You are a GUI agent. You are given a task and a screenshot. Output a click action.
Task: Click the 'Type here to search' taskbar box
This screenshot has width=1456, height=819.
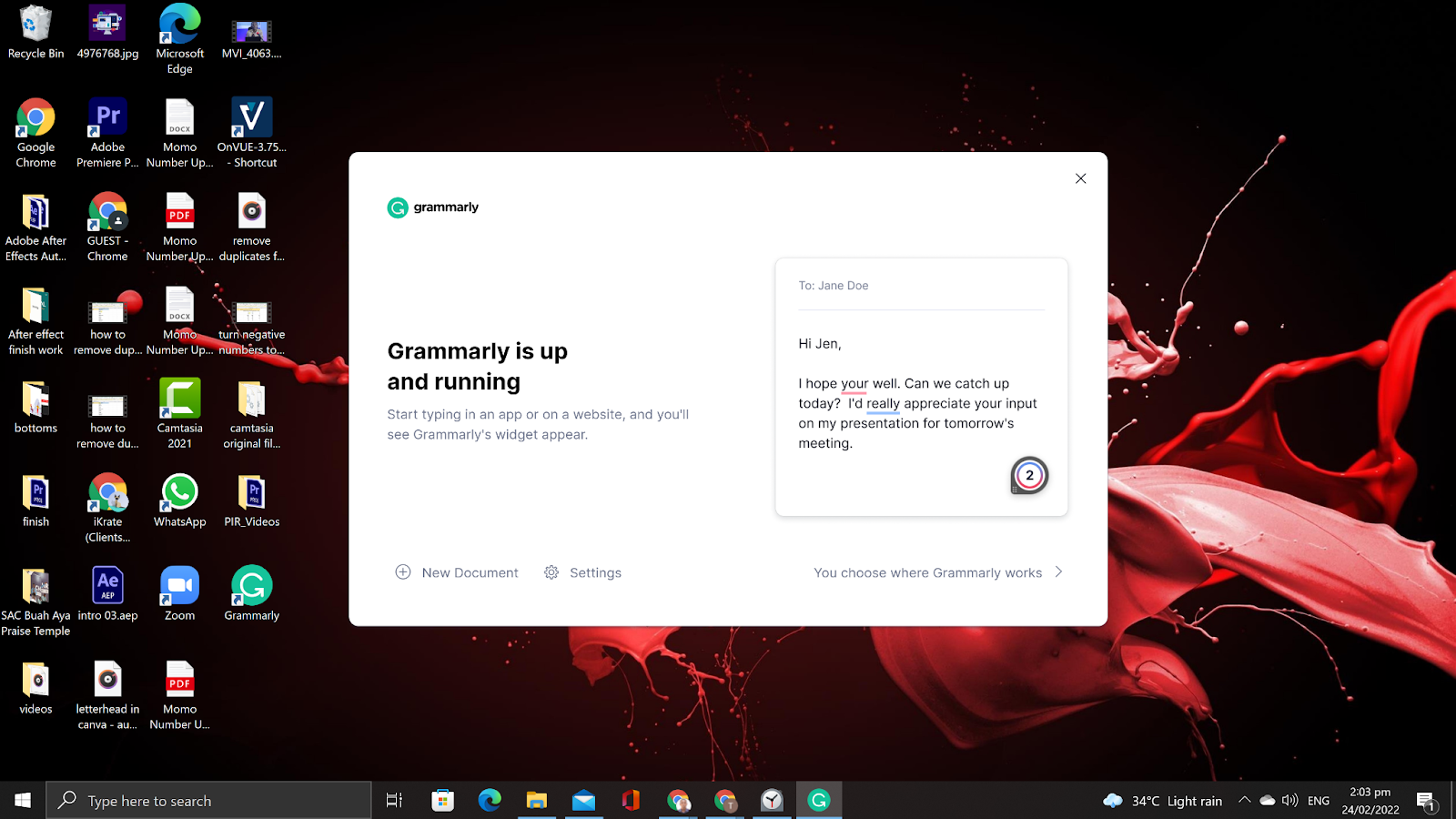tap(208, 800)
